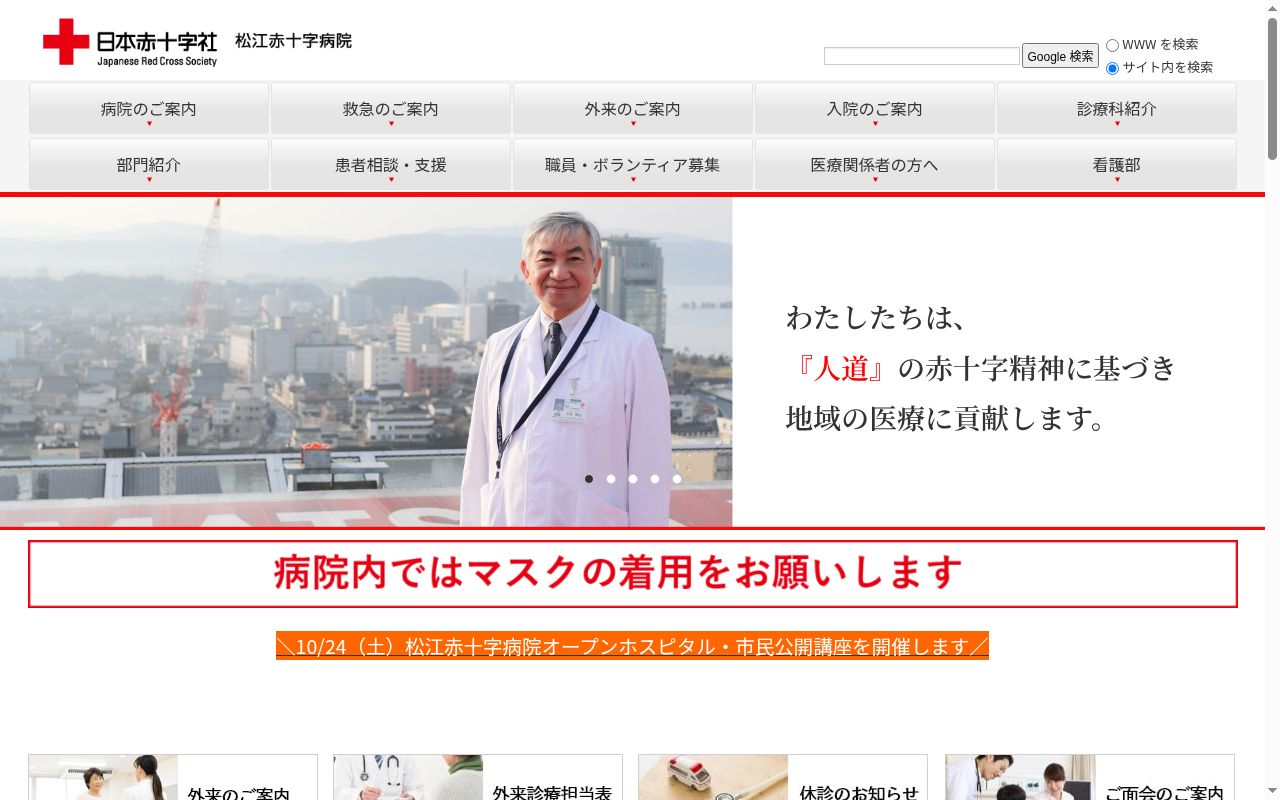
Task: Open the 休診のお知らせ card
Action: coord(783,778)
